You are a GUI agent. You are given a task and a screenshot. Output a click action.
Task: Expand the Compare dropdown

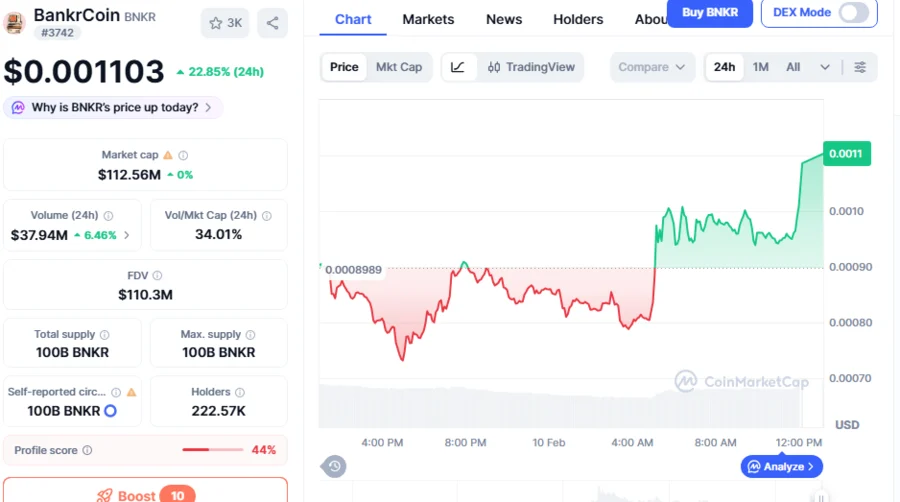tap(651, 67)
